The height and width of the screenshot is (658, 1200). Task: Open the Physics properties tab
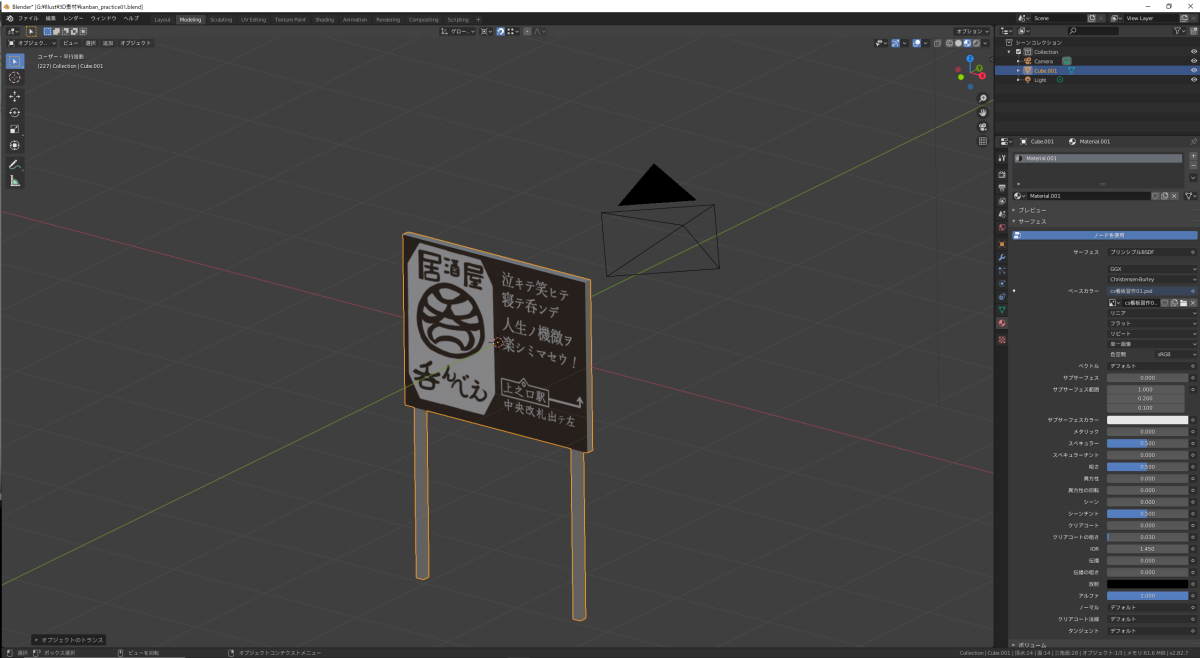point(1002,283)
